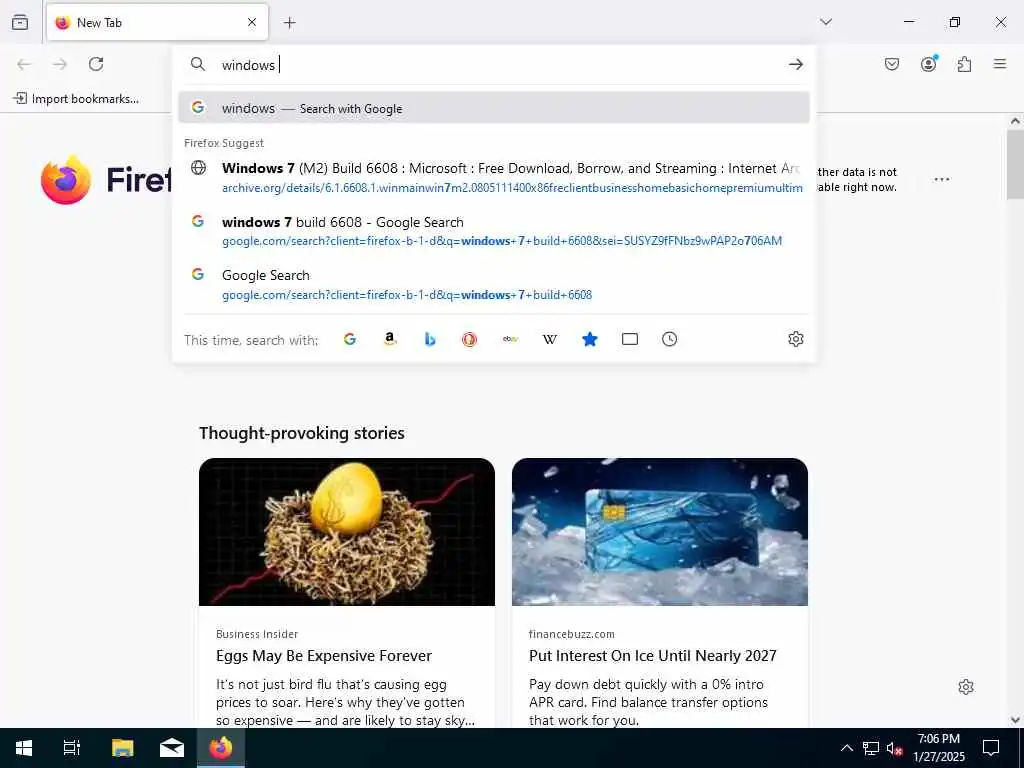This screenshot has height=768, width=1024.
Task: Click the 'Firefox Suggest' section label
Action: coord(224,143)
